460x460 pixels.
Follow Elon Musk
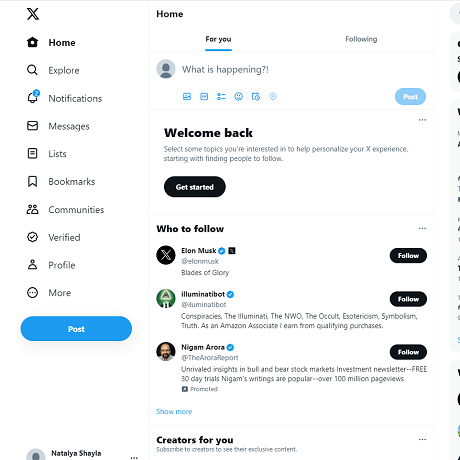click(x=408, y=256)
